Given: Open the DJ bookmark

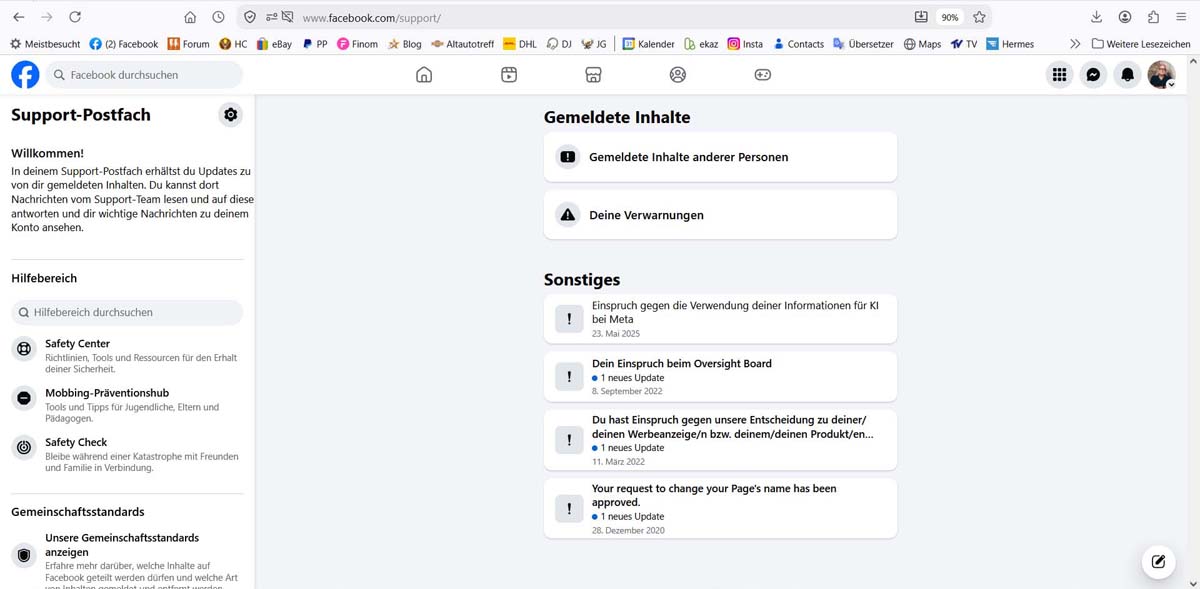Looking at the screenshot, I should point(559,44).
